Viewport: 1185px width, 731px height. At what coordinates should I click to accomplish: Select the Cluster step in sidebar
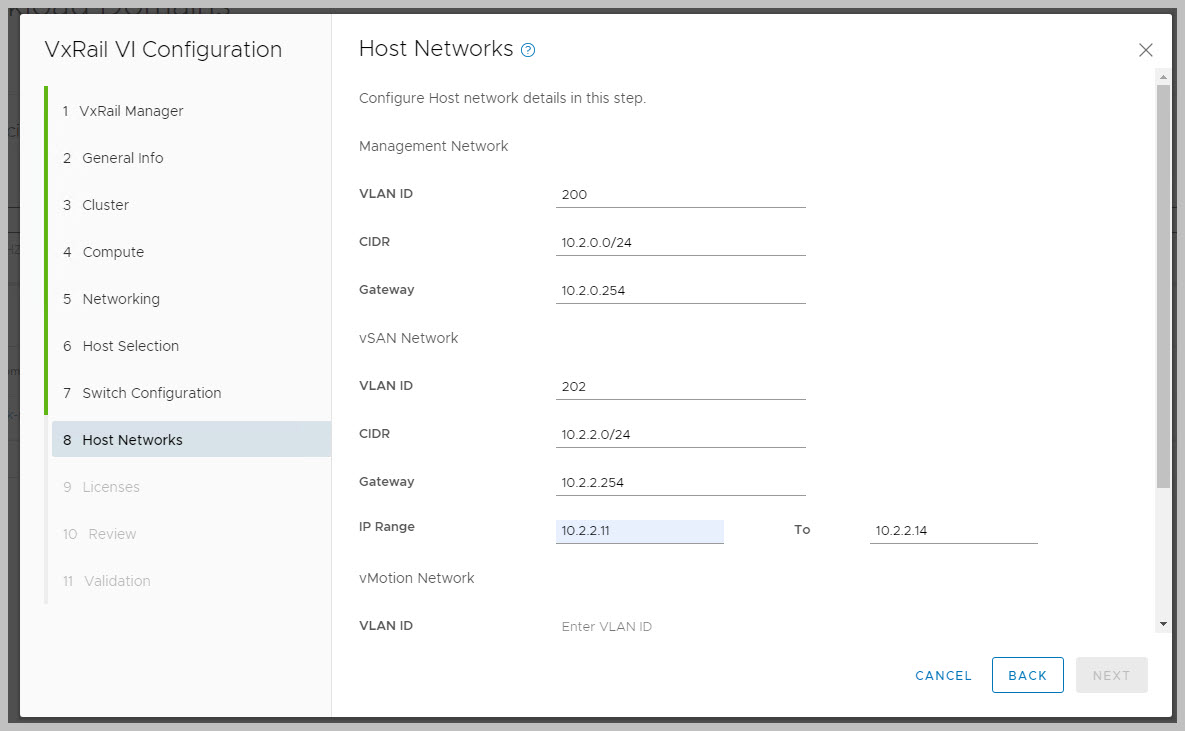pyautogui.click(x=105, y=205)
